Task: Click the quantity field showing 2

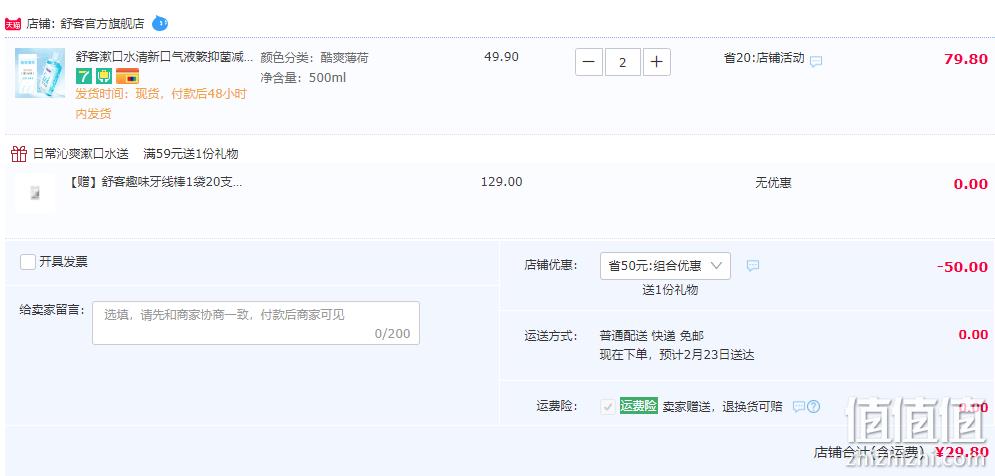Action: coord(623,62)
